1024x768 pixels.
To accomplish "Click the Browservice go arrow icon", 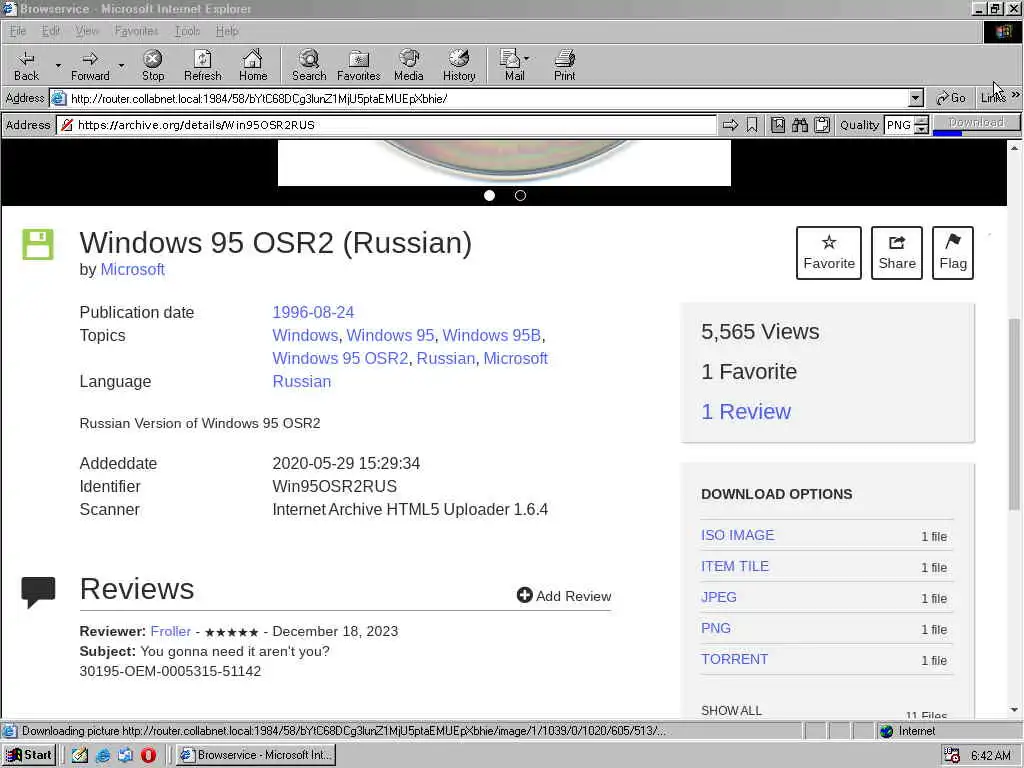I will [730, 125].
